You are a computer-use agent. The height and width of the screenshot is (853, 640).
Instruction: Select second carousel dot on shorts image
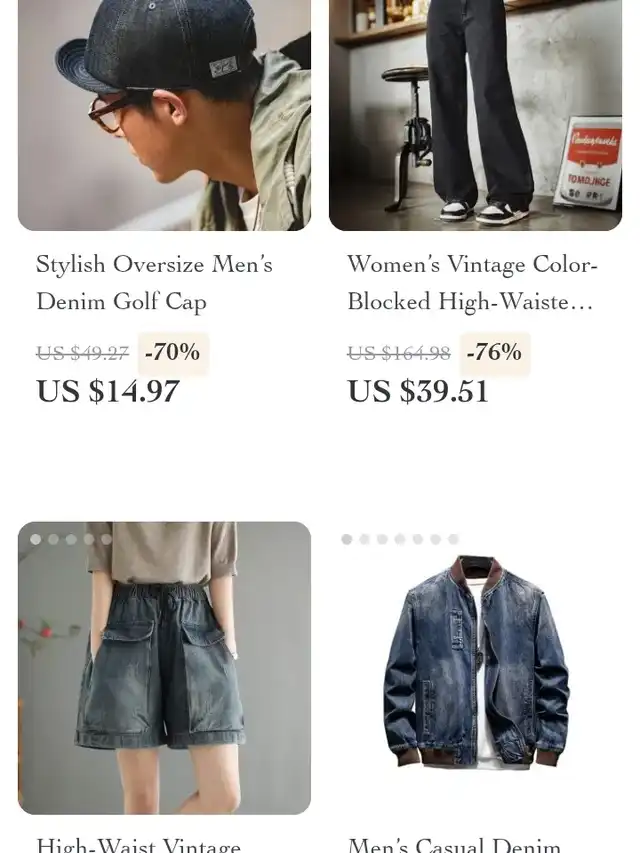pos(53,539)
